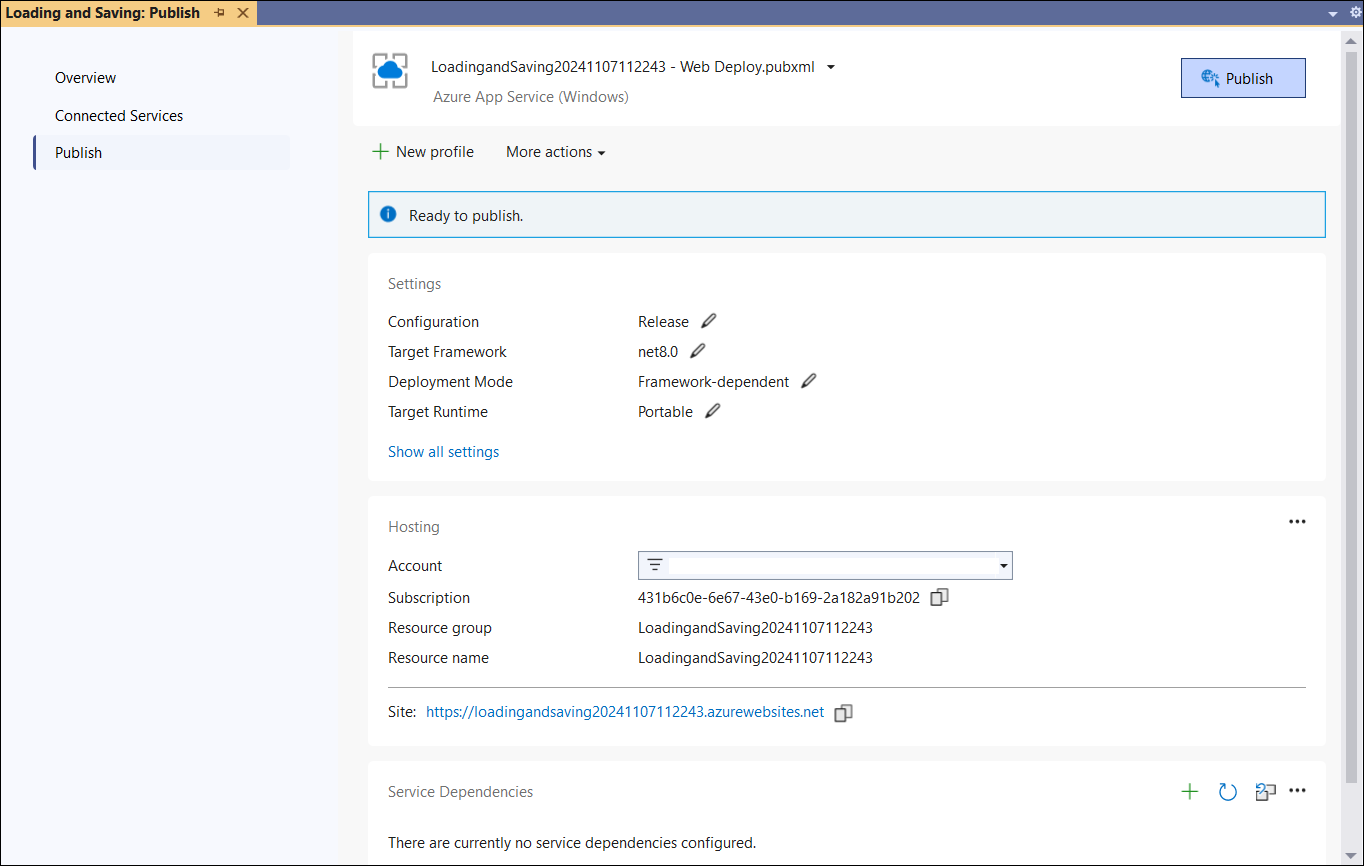Expand the Account combo box
Image resolution: width=1364 pixels, height=866 pixels.
pyautogui.click(x=825, y=566)
